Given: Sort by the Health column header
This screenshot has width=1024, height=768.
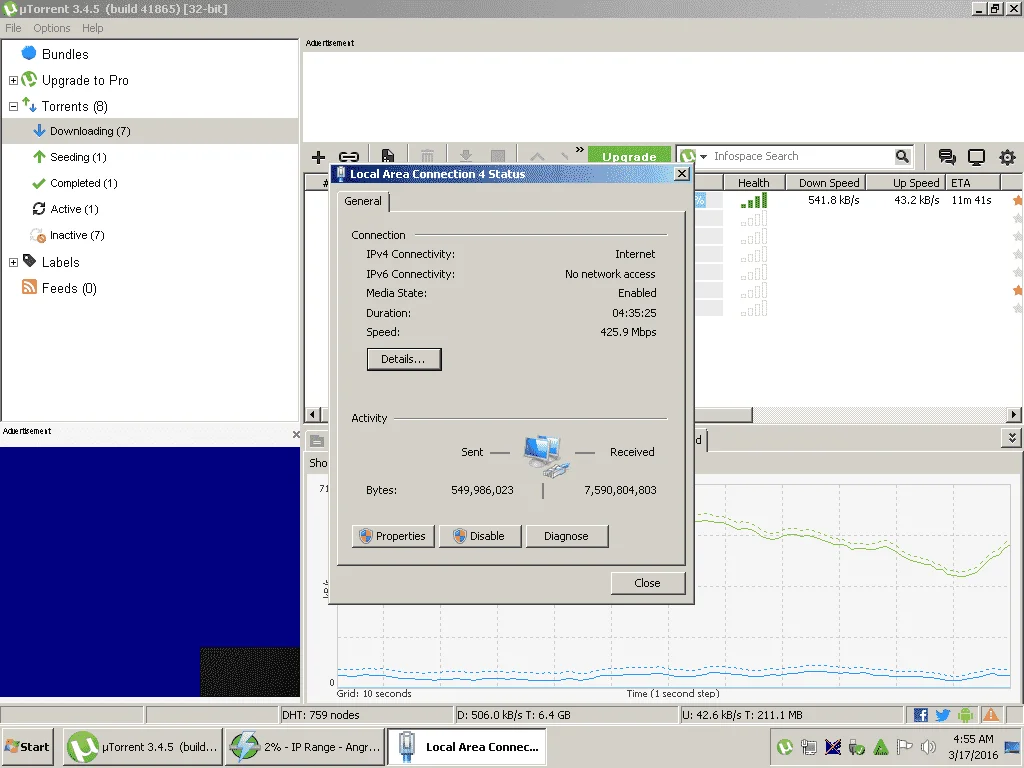Looking at the screenshot, I should click(753, 183).
